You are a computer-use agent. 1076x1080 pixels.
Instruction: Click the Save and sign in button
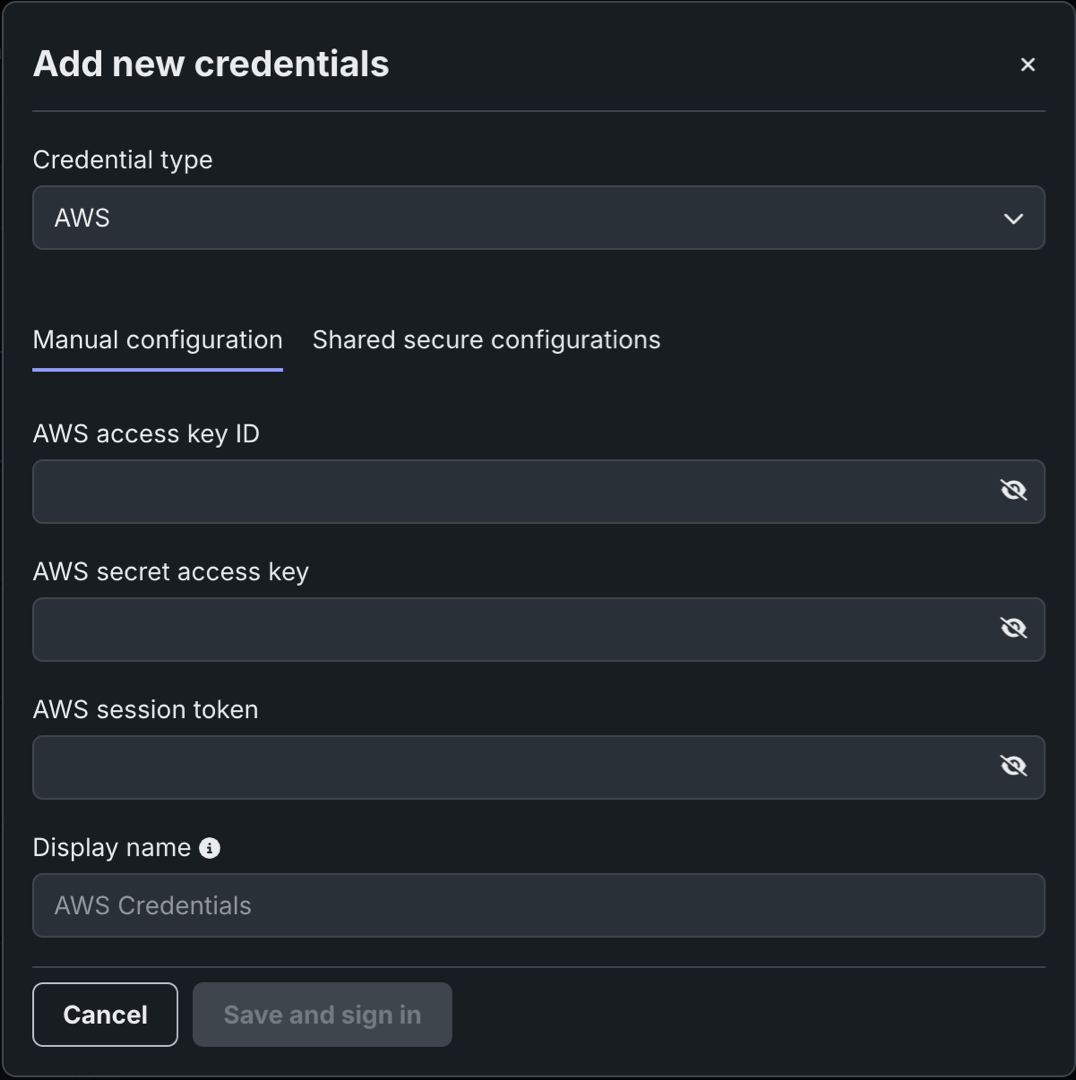tap(322, 1015)
